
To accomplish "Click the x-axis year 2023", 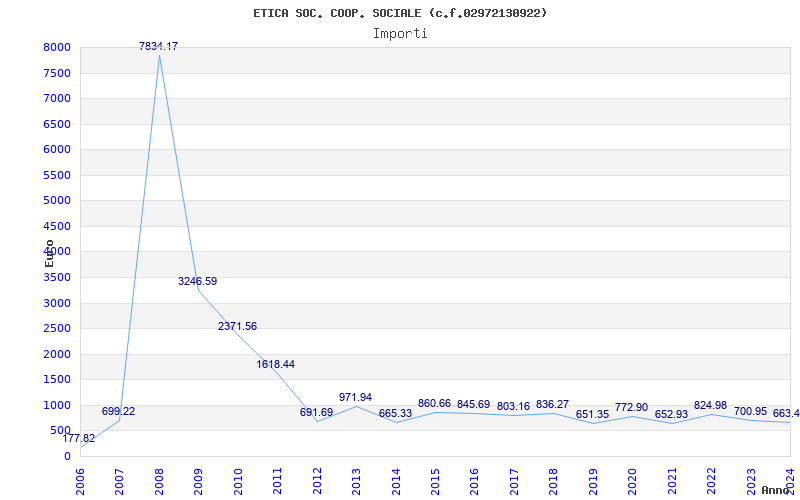I will click(751, 482).
